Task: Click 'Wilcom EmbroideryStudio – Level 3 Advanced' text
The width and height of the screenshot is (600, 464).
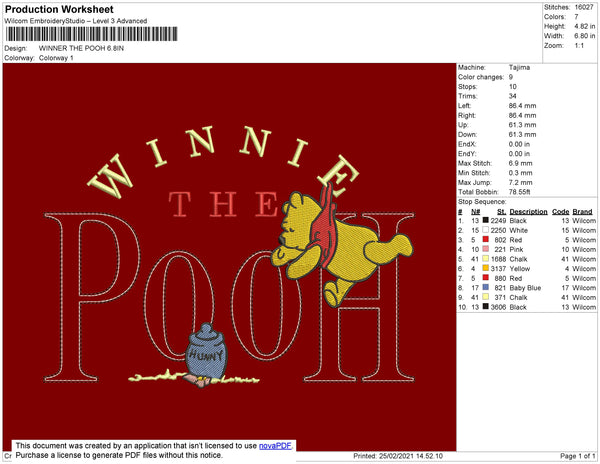Action: 76,21
